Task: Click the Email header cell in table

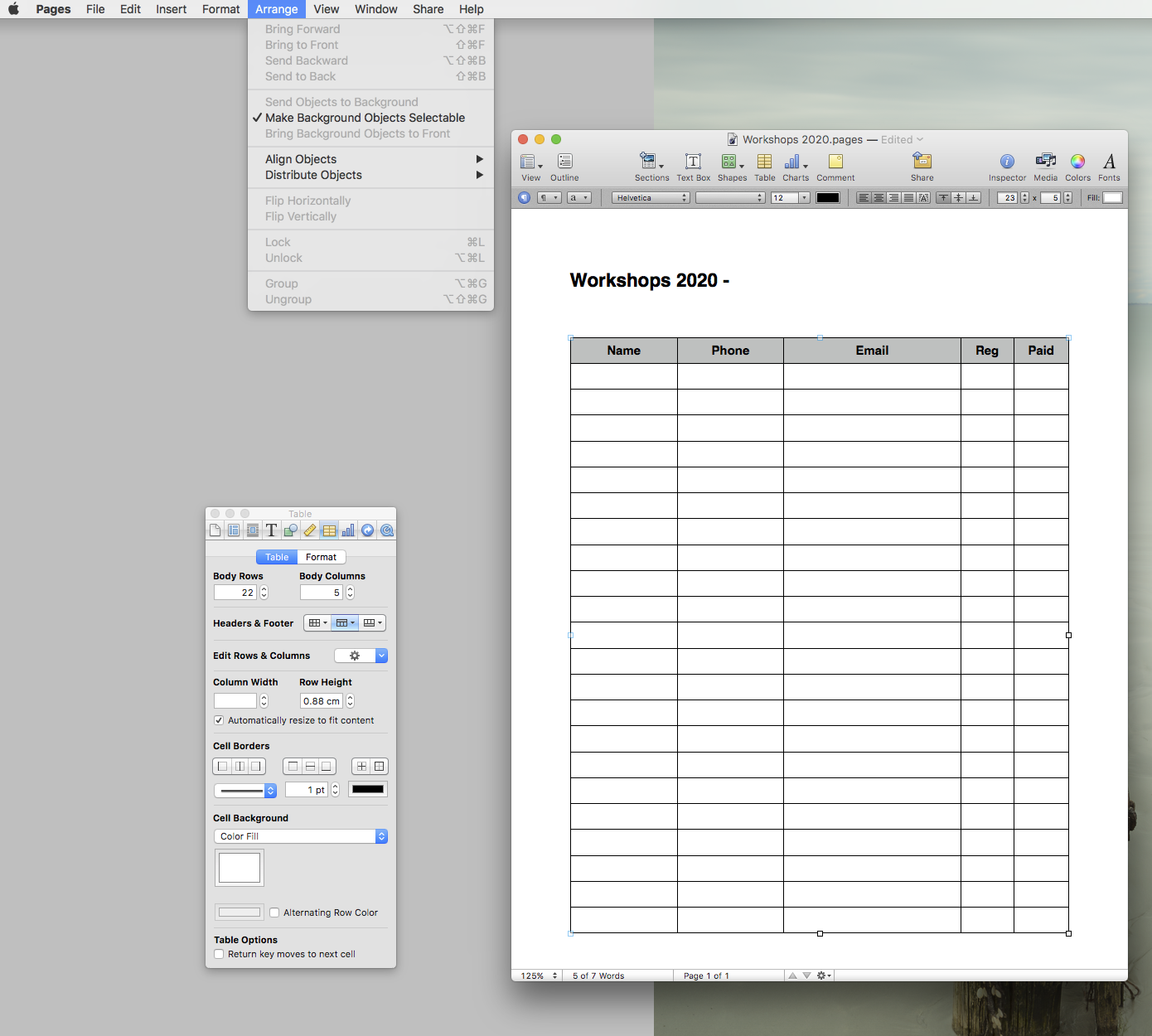Action: (872, 351)
